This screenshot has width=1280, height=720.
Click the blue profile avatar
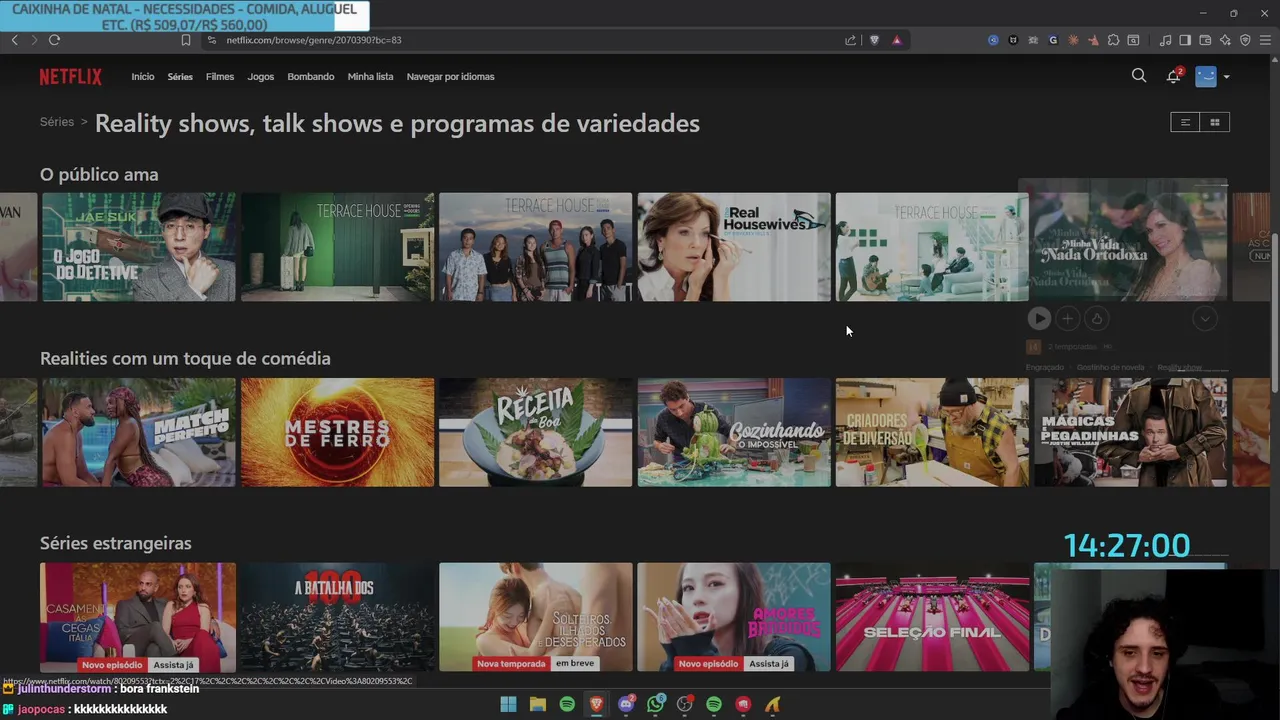point(1206,76)
